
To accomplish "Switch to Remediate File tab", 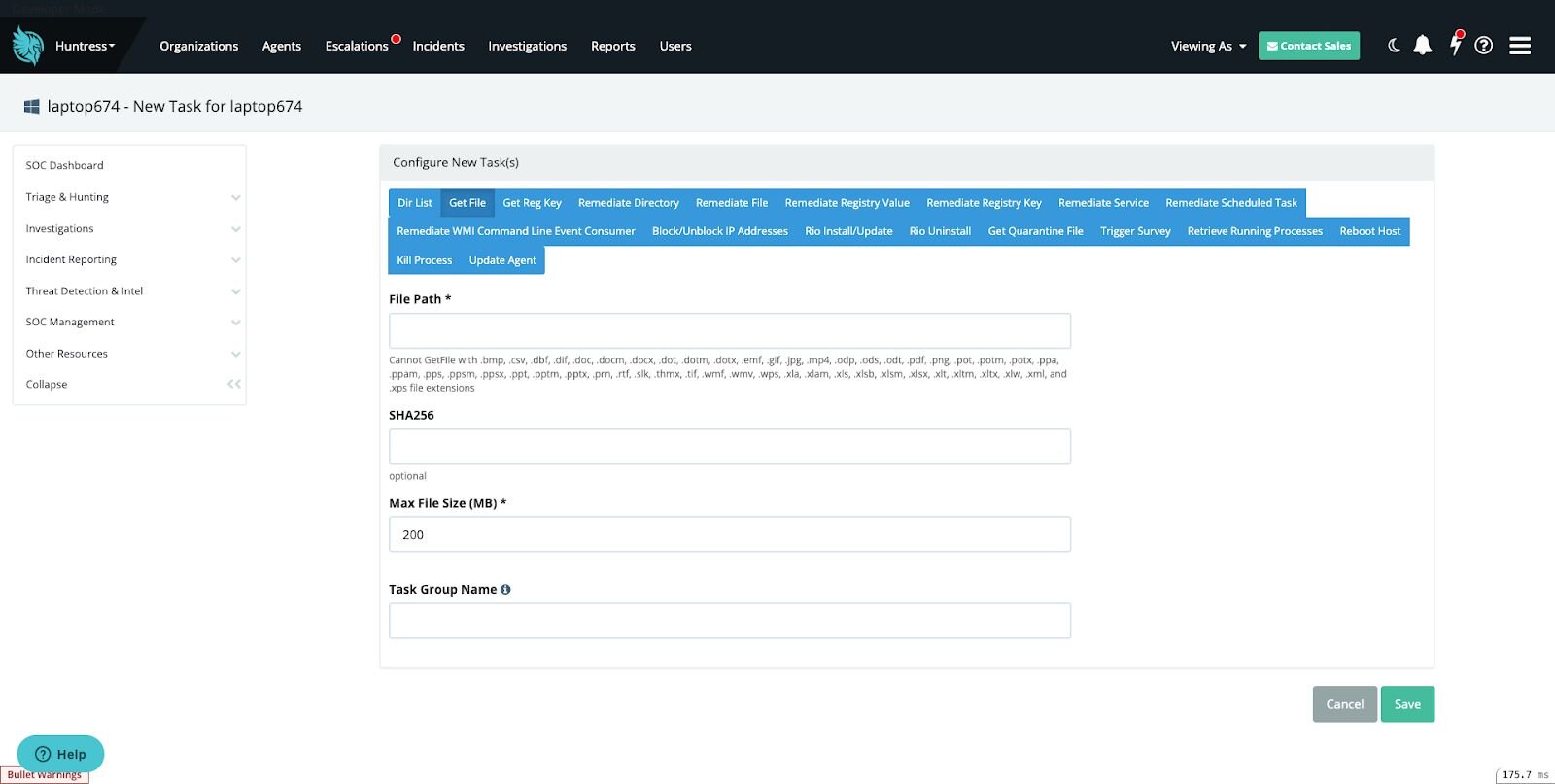I will (x=731, y=203).
